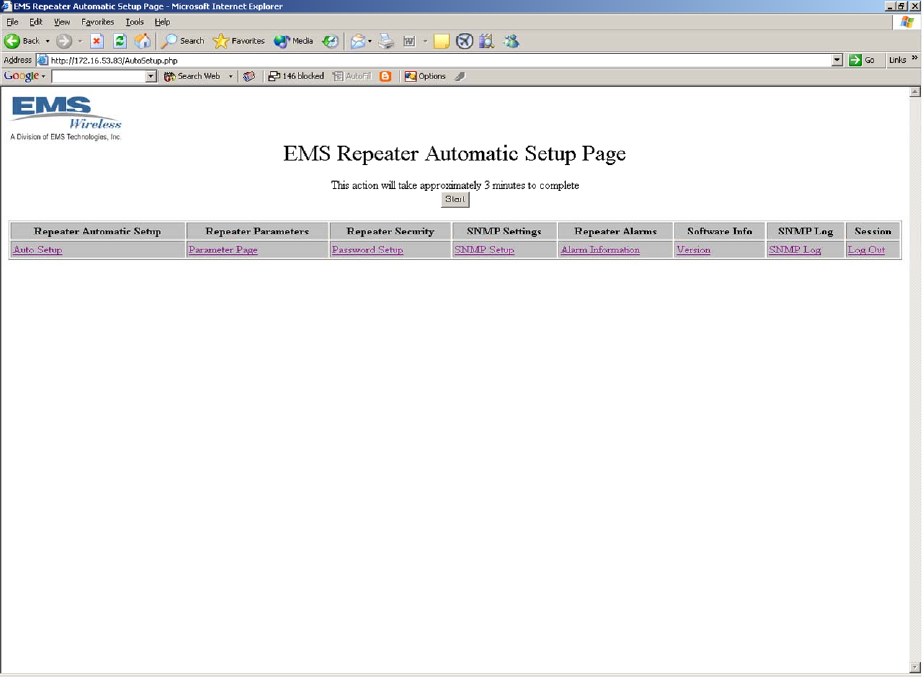Click Google toolbar news icon
Image resolution: width=922 pixels, height=677 pixels.
coord(249,76)
